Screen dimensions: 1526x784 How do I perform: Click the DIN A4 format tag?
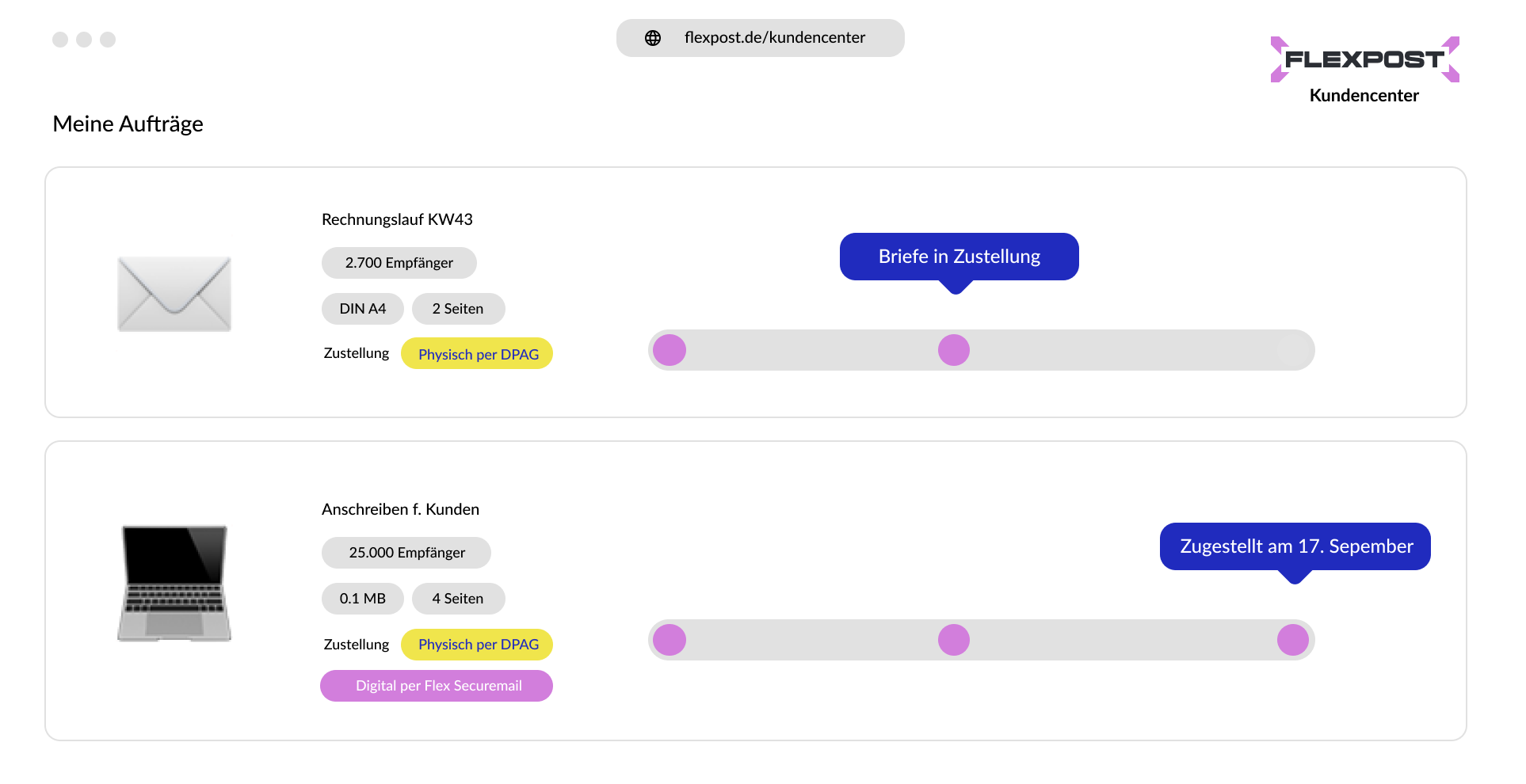coord(362,309)
